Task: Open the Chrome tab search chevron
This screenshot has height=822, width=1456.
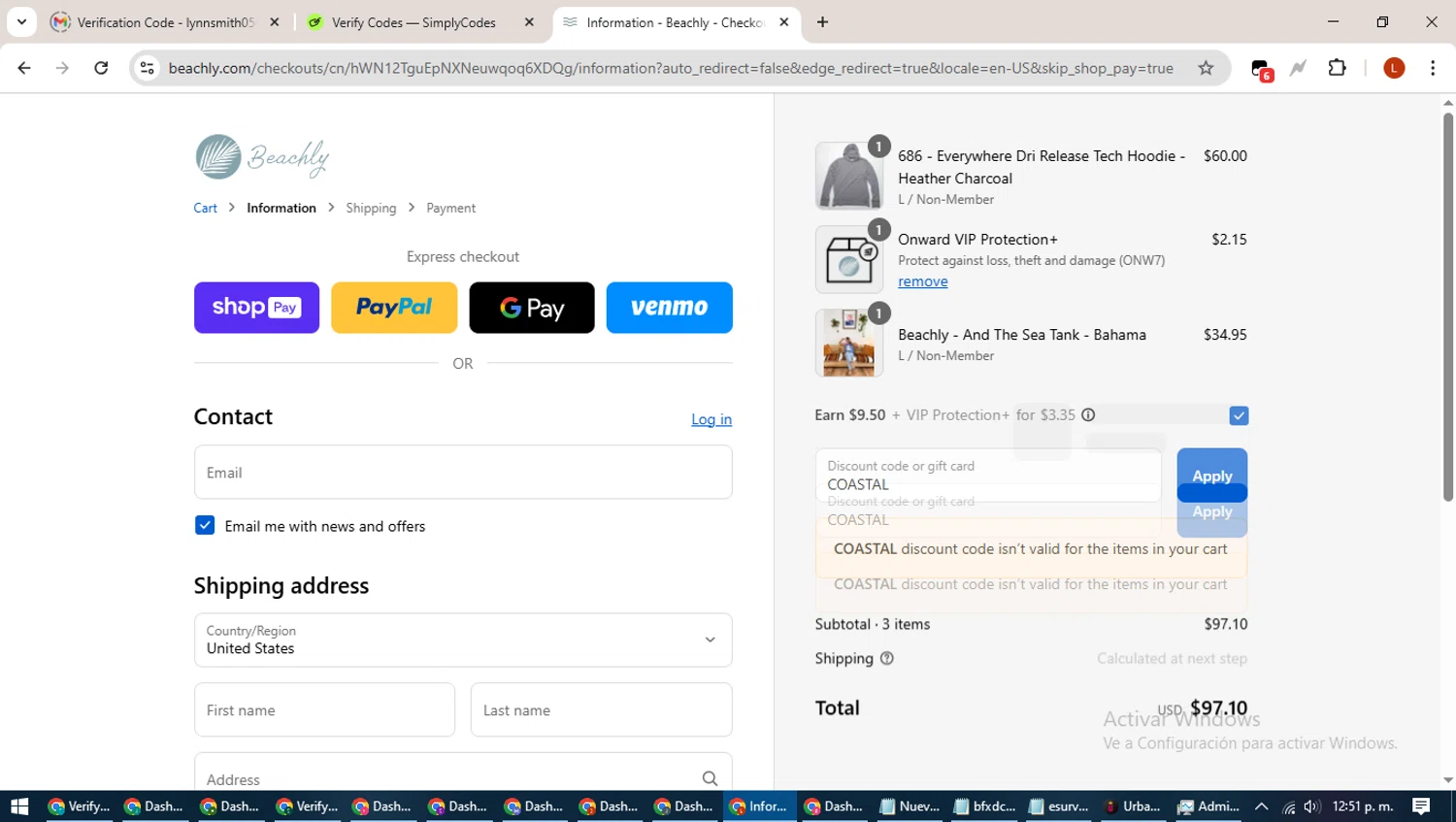Action: 21,21
